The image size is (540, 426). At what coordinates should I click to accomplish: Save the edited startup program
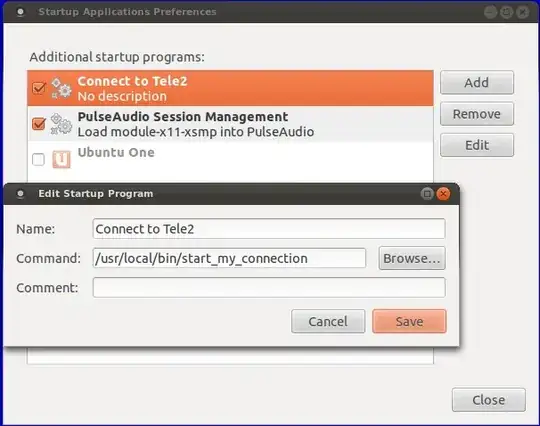[409, 321]
